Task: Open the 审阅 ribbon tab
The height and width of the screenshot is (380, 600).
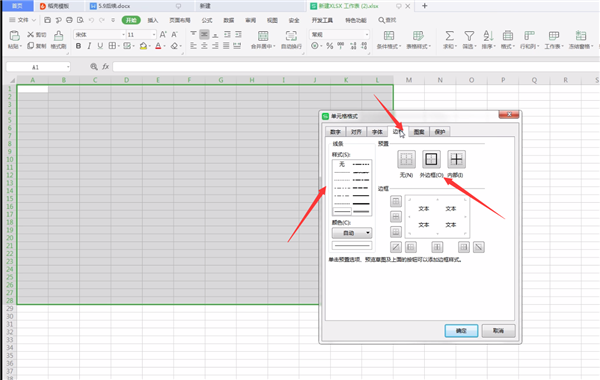Action: click(251, 20)
